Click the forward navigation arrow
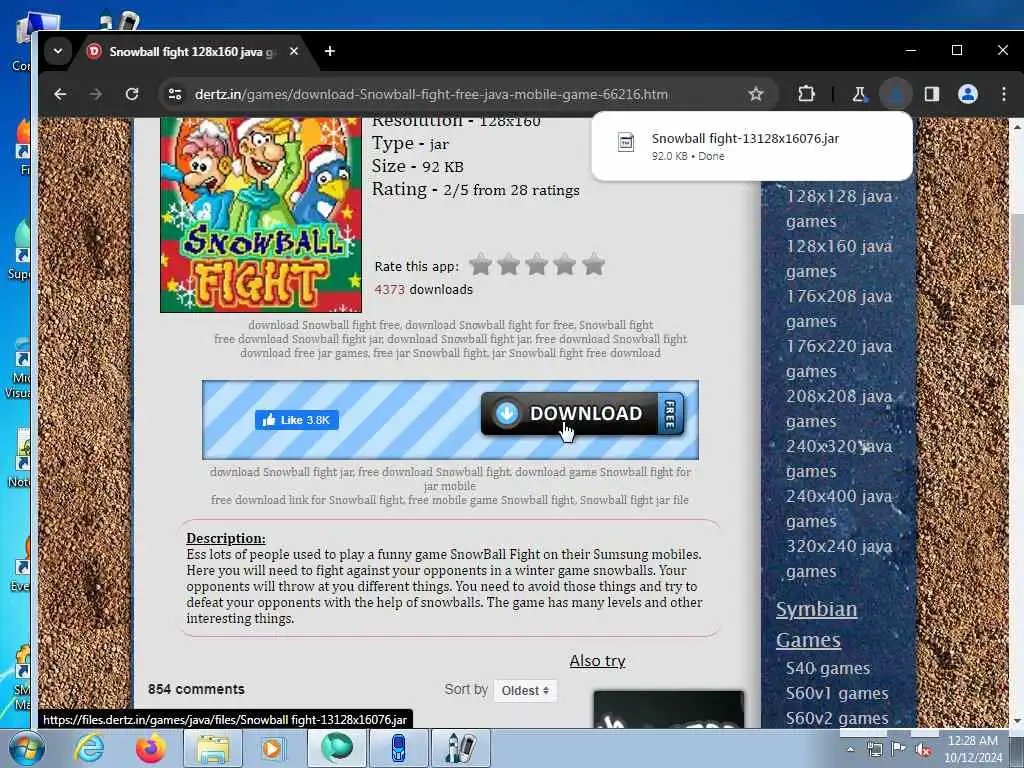Image resolution: width=1024 pixels, height=768 pixels. click(96, 94)
